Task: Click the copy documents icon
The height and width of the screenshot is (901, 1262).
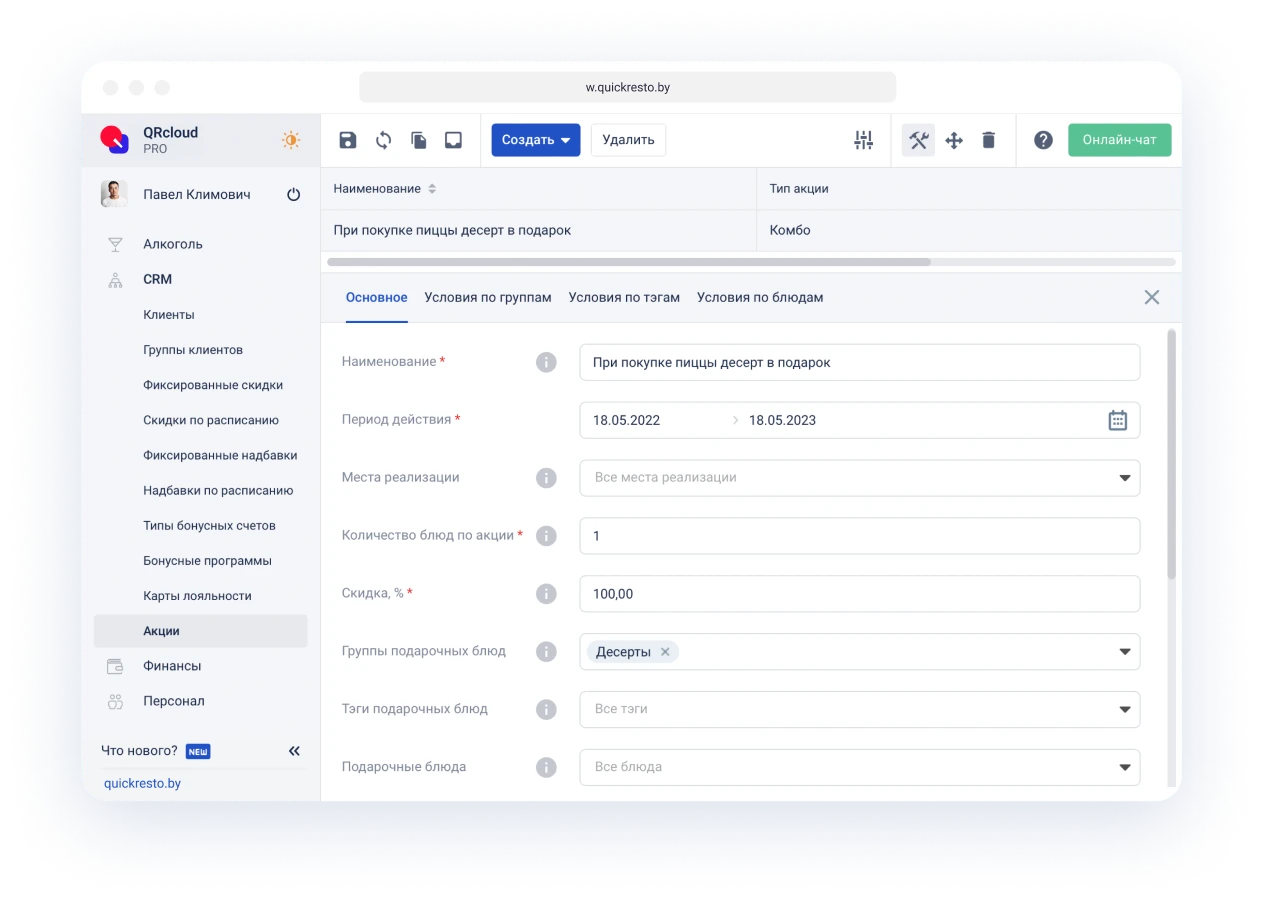Action: coord(419,140)
